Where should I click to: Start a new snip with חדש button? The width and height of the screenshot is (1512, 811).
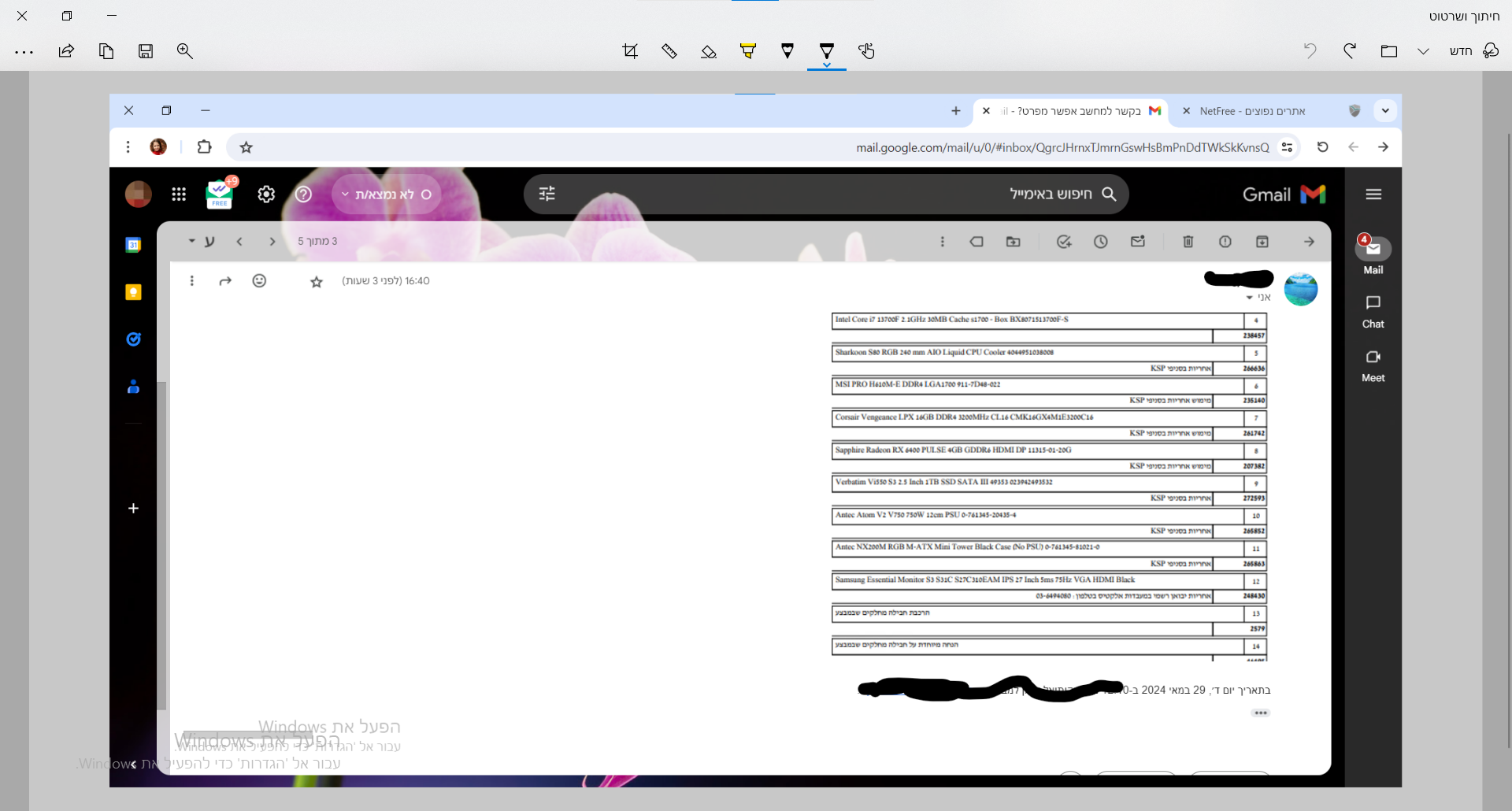click(1474, 51)
